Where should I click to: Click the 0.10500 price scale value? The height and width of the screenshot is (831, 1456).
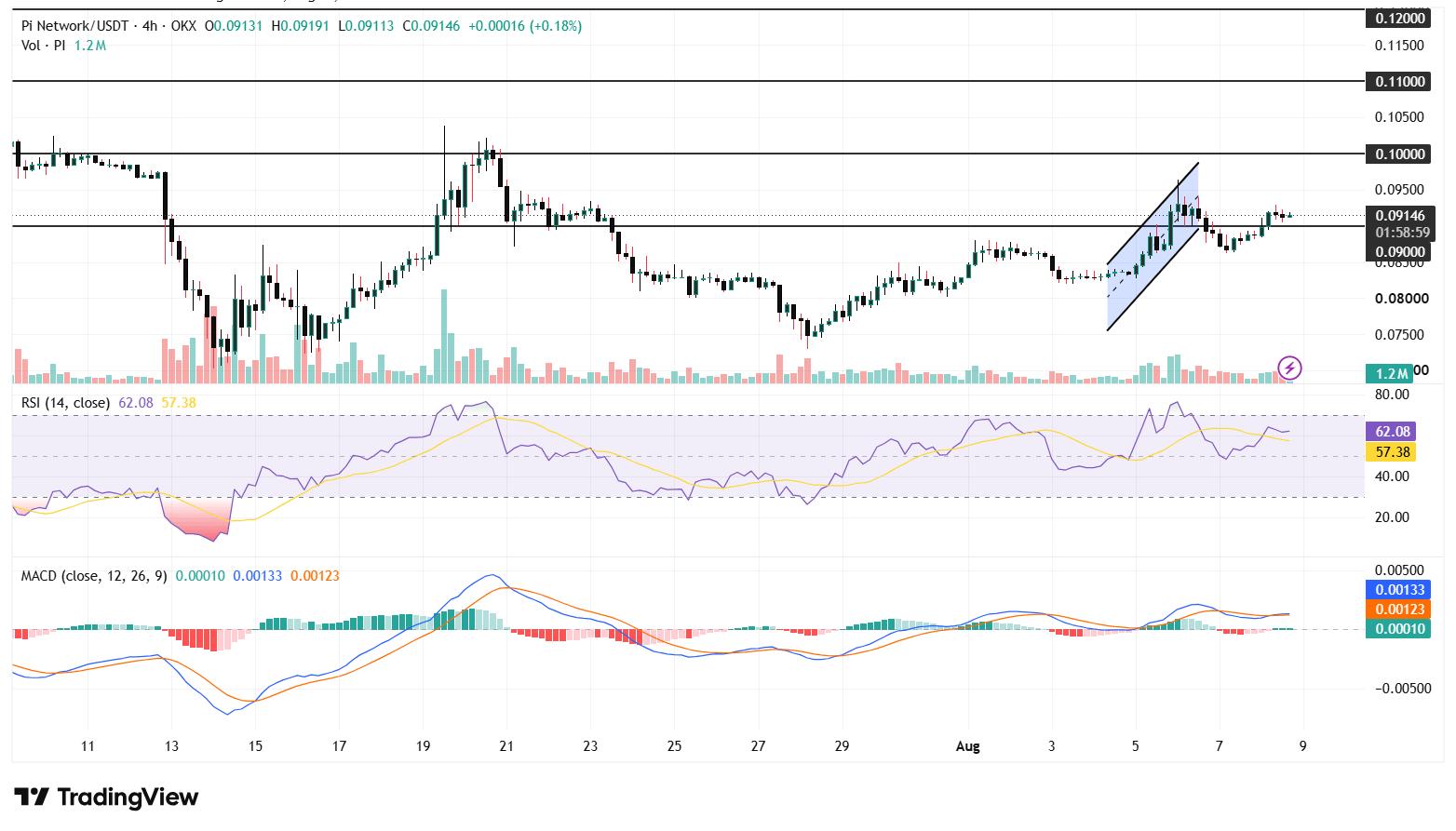(1400, 117)
